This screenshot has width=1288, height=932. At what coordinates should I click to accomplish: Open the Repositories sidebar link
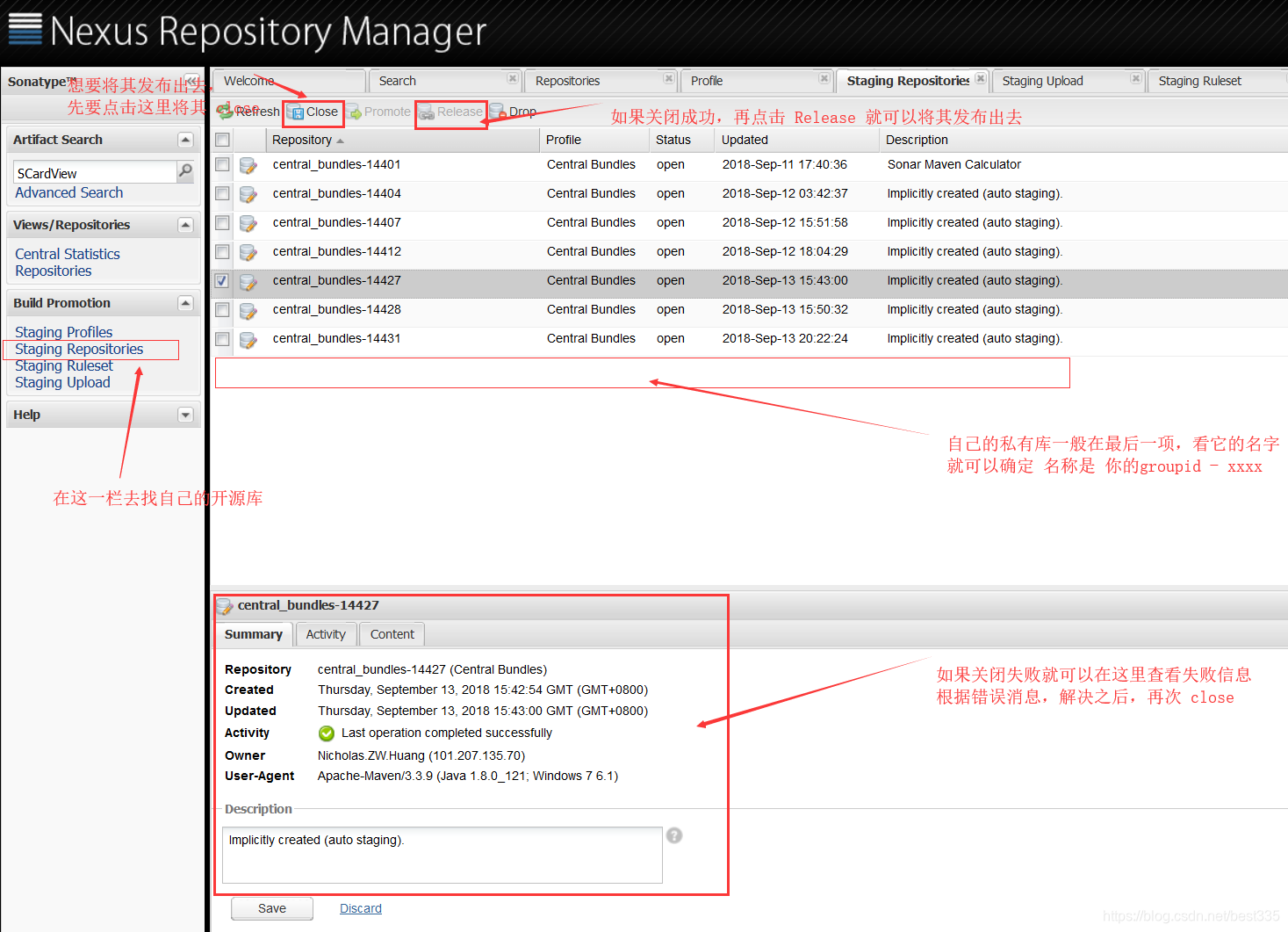54,271
